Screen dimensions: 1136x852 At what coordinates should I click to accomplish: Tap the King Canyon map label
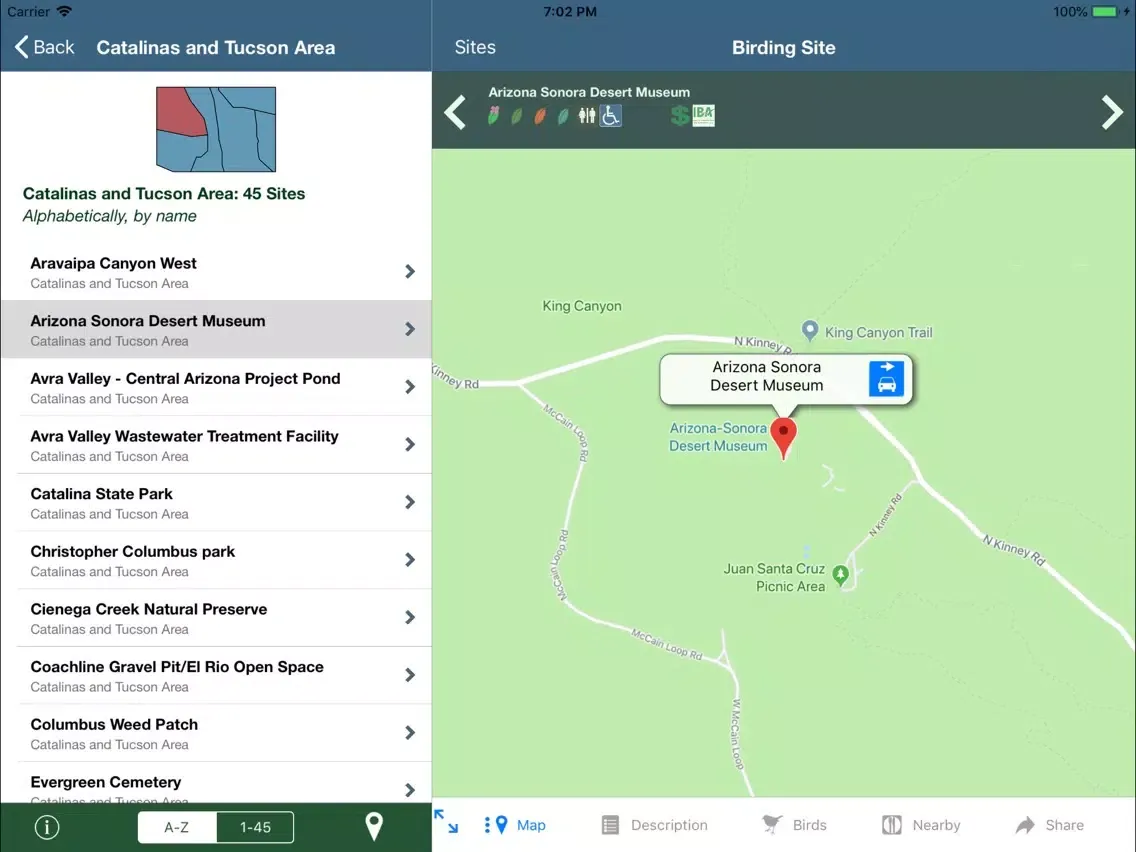[x=582, y=306]
